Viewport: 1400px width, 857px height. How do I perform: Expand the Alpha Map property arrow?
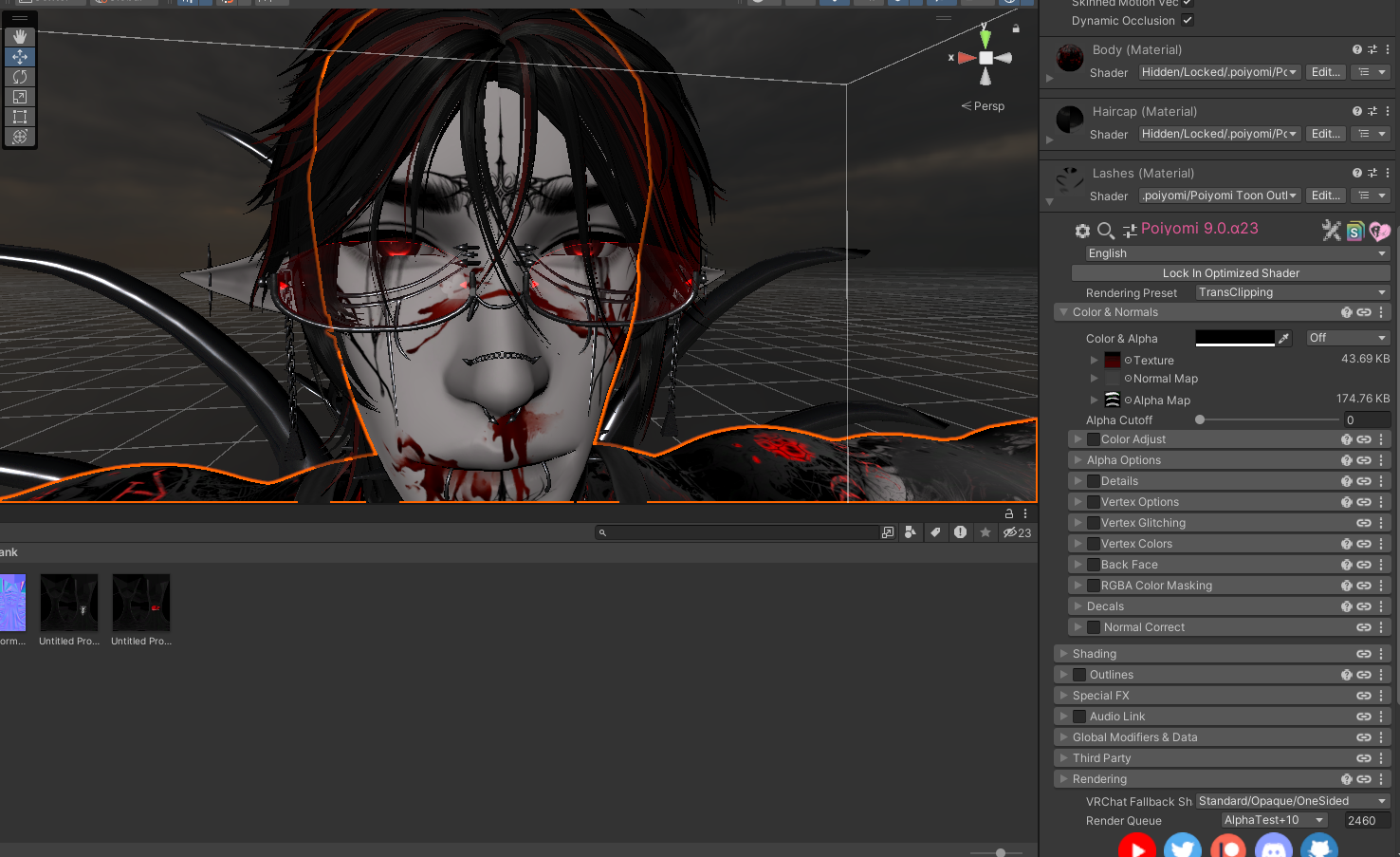click(x=1094, y=400)
